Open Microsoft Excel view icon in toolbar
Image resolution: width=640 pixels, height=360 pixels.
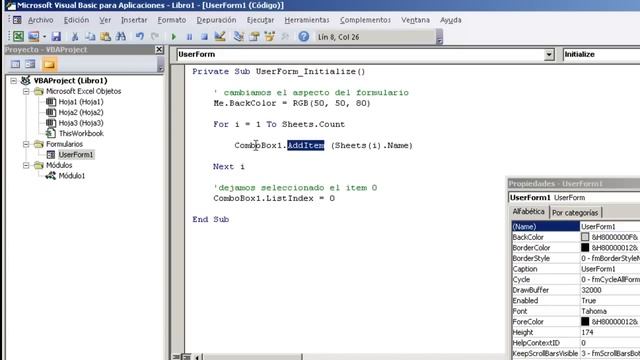coord(18,36)
